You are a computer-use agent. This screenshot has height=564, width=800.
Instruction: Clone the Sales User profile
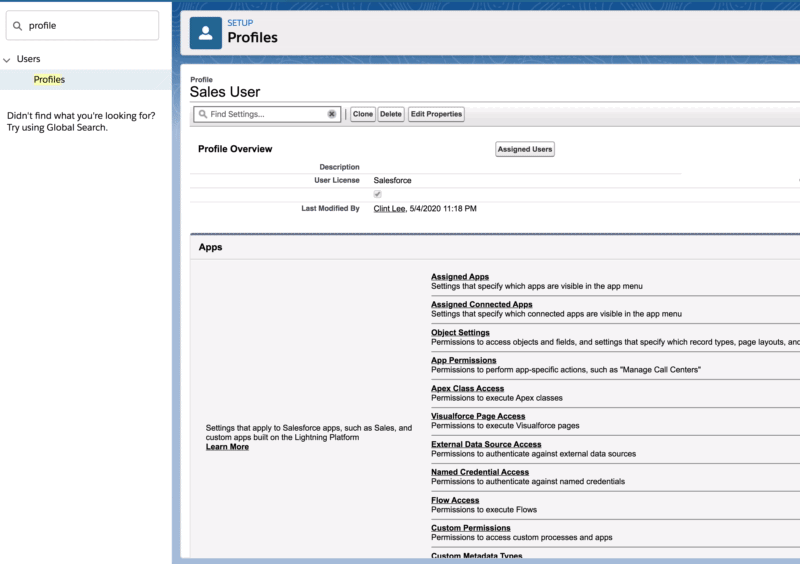pos(363,114)
